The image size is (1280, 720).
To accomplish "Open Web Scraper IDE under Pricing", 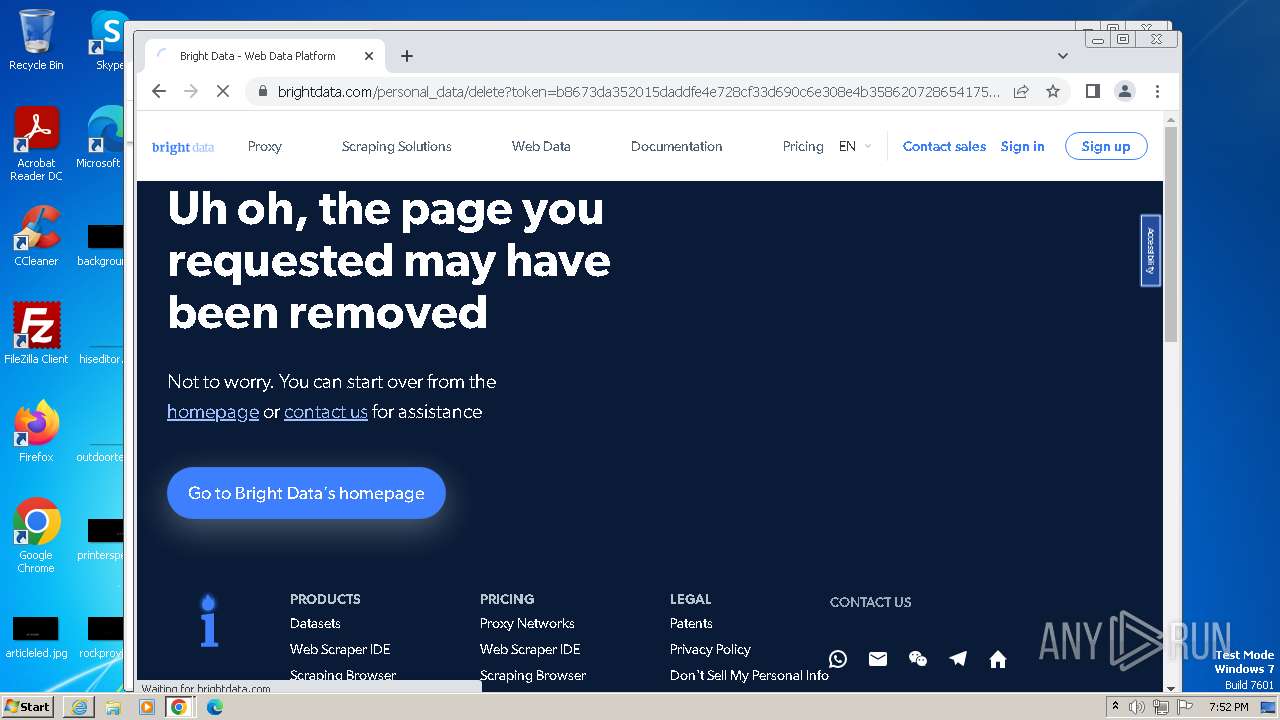I will pos(530,649).
